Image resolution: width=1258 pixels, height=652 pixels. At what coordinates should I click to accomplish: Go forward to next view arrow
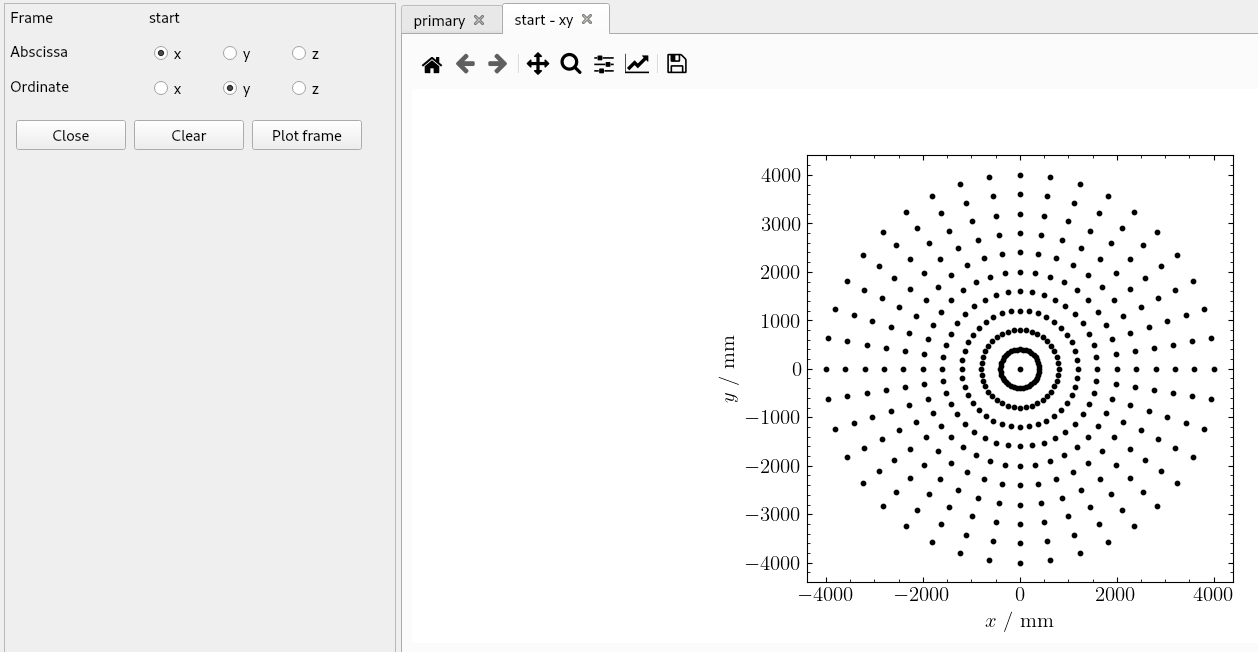click(x=497, y=65)
